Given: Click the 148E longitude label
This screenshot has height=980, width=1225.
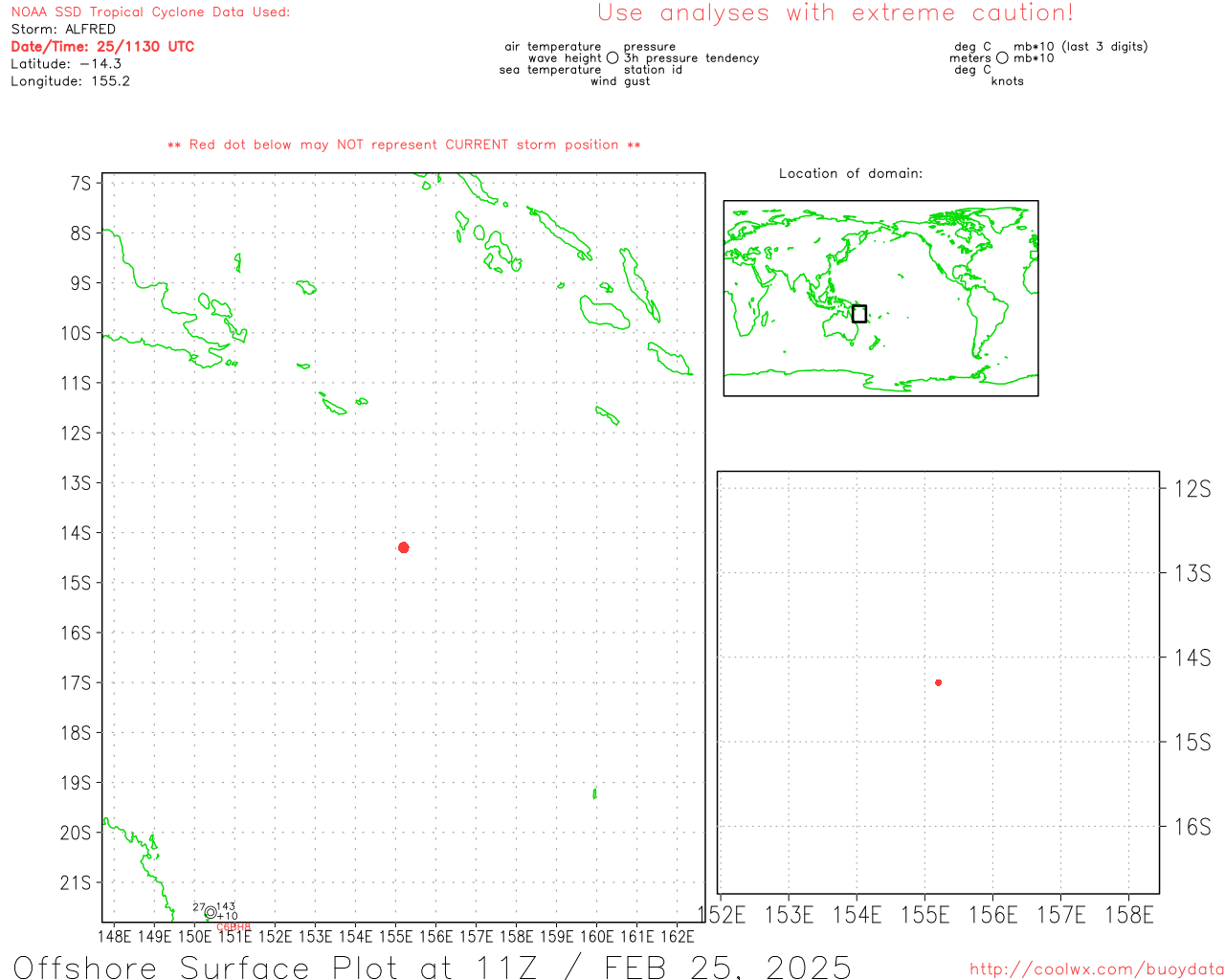Looking at the screenshot, I should [x=114, y=936].
